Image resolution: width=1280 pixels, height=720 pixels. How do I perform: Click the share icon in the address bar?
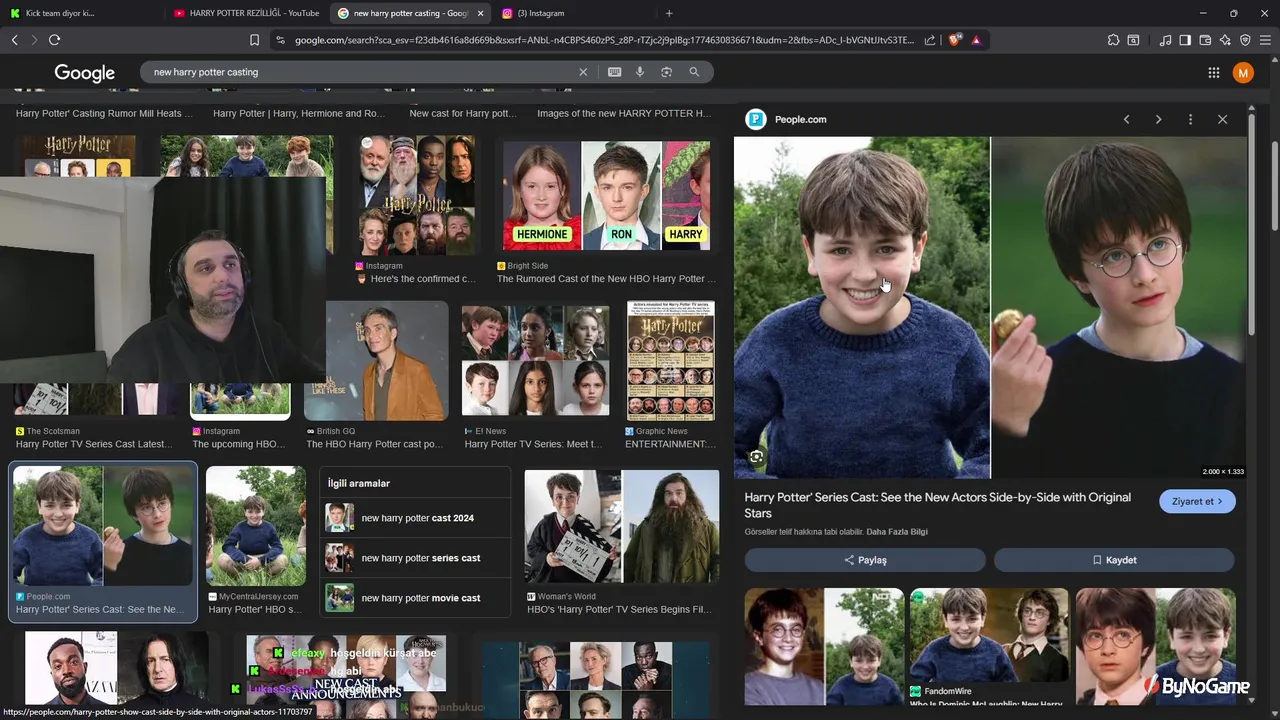coord(930,40)
